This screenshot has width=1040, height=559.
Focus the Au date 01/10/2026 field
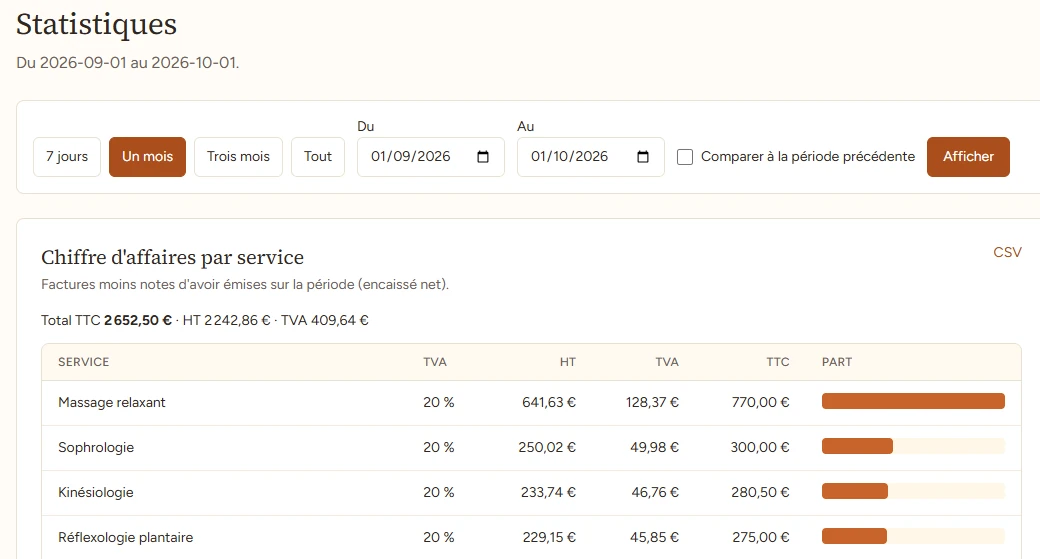click(590, 156)
